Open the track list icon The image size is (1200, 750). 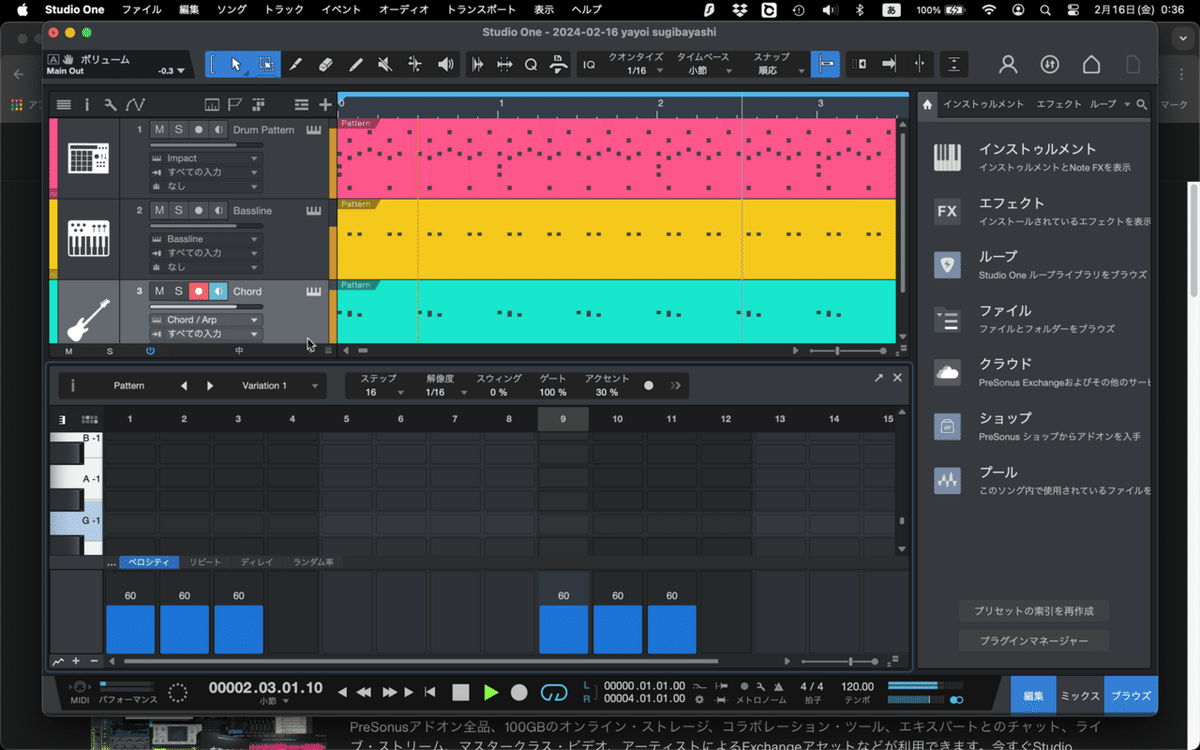(64, 104)
